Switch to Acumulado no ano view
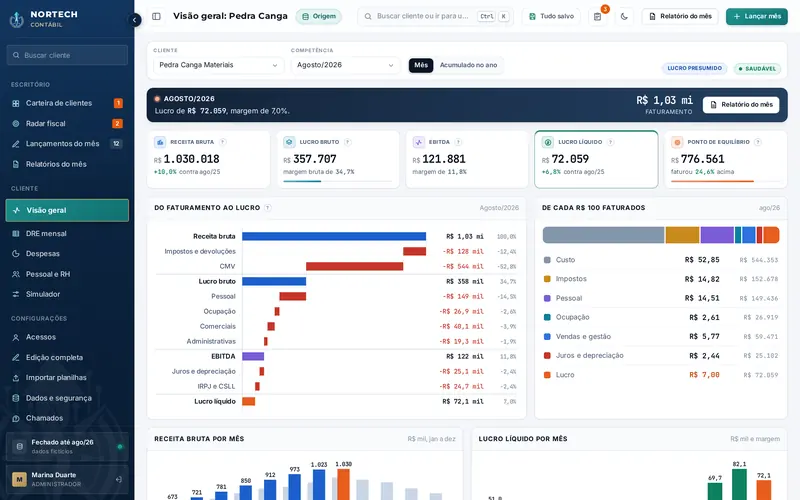The height and width of the screenshot is (500, 800). coord(468,65)
